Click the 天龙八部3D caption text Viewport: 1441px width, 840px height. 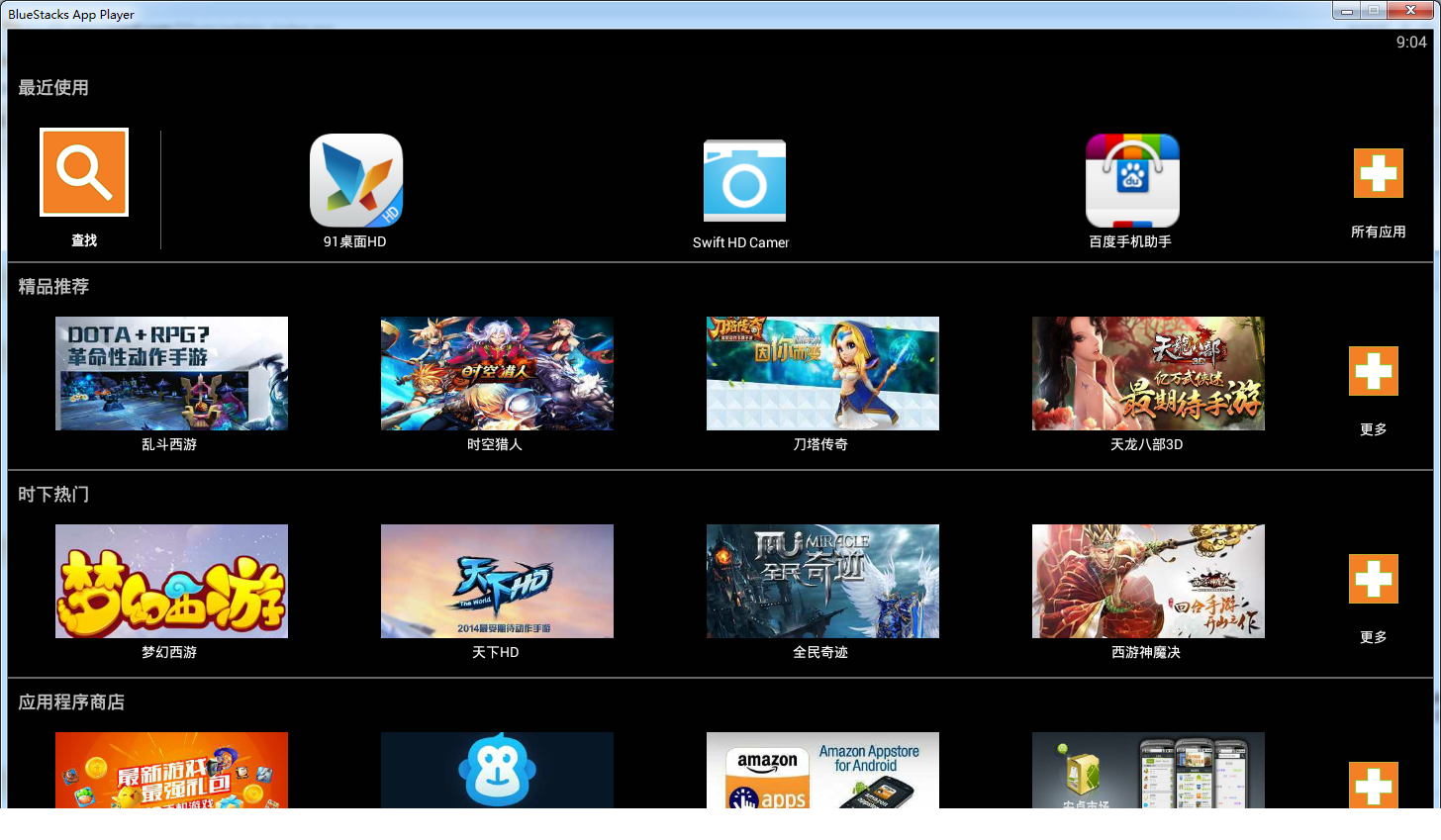(x=1146, y=444)
